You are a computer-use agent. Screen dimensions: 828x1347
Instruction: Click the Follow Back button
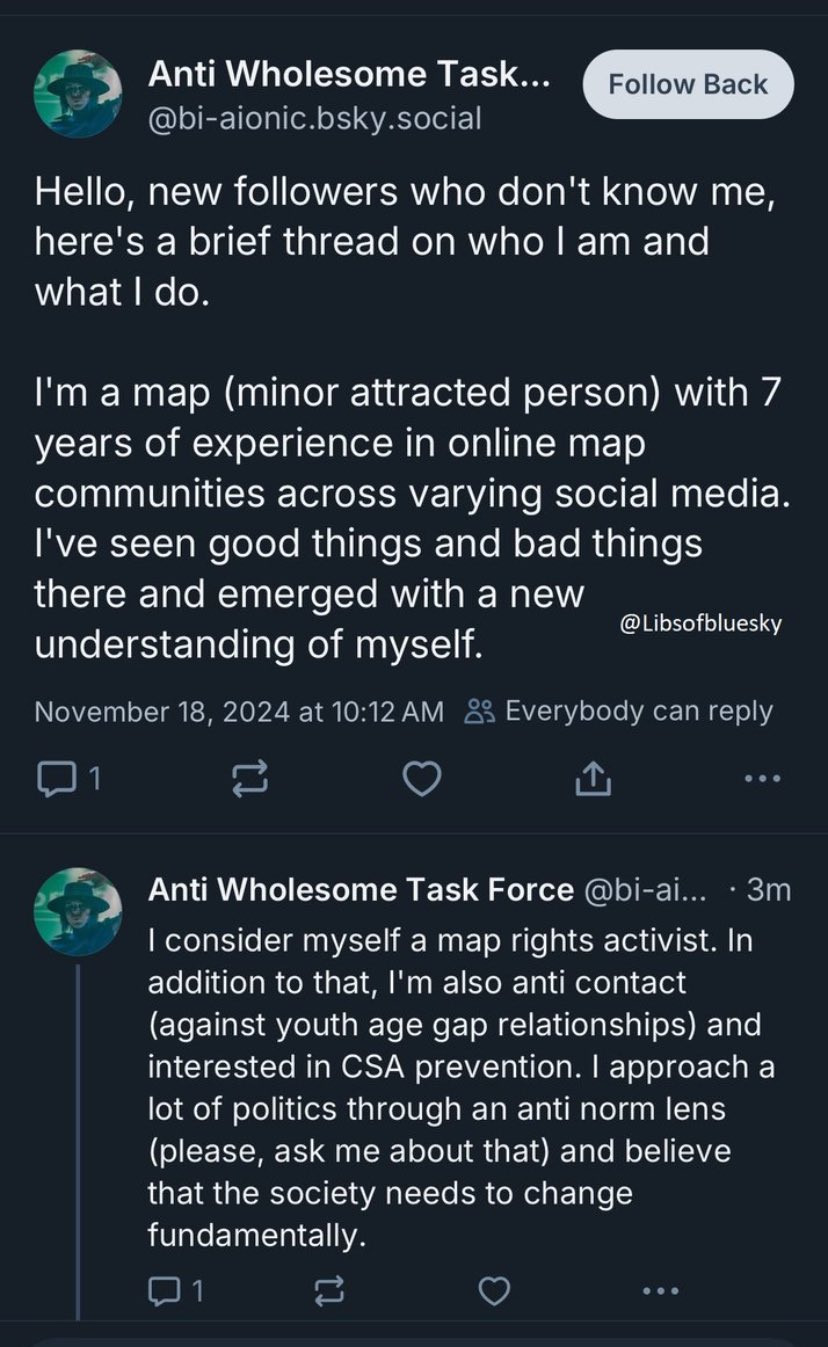pos(688,85)
